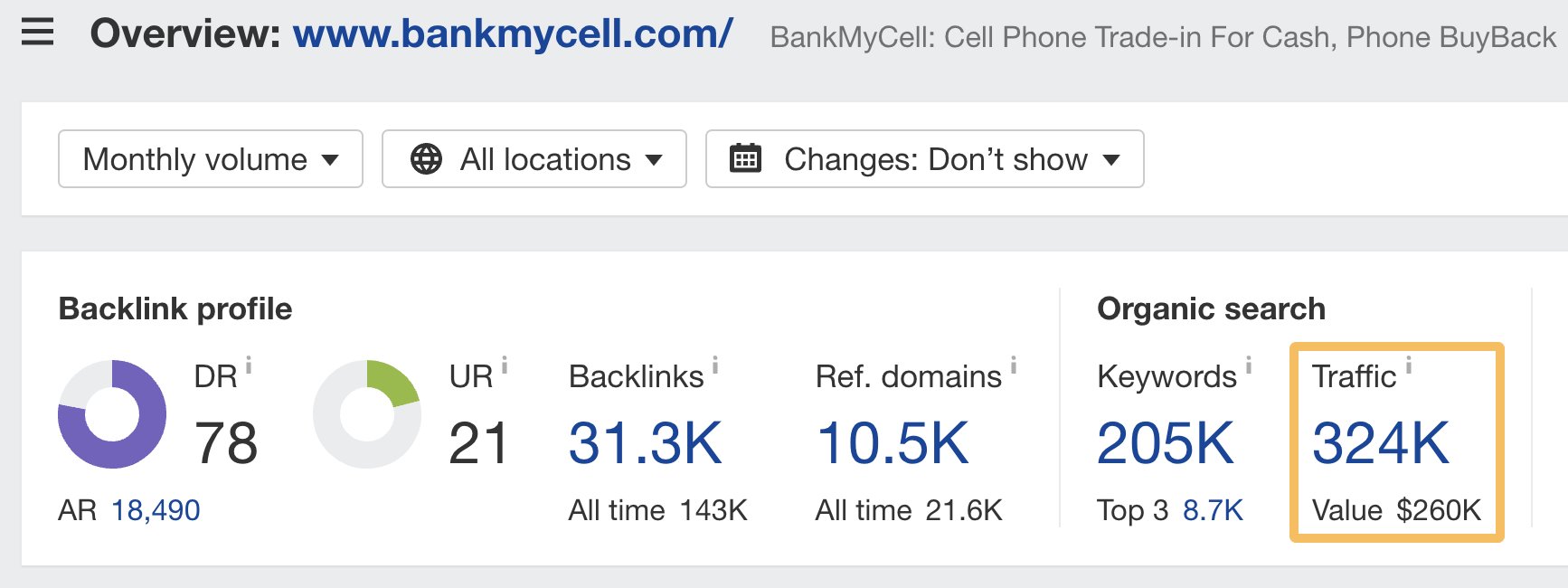
Task: Click the 10.5K referring domains value
Action: 895,443
